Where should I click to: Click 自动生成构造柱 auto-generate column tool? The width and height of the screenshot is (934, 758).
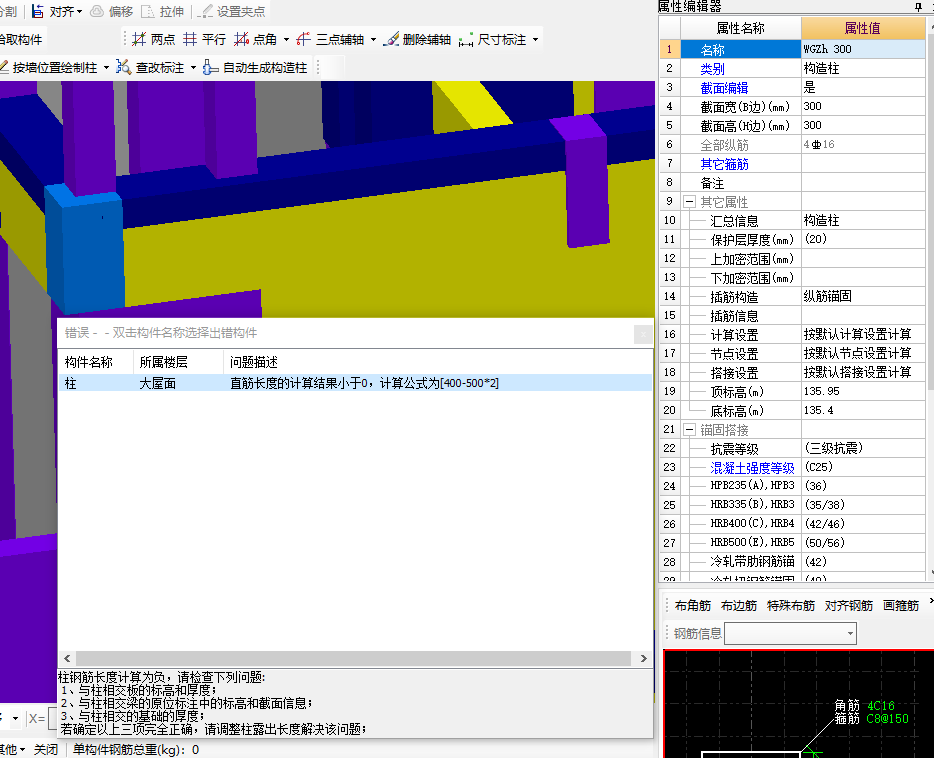255,67
